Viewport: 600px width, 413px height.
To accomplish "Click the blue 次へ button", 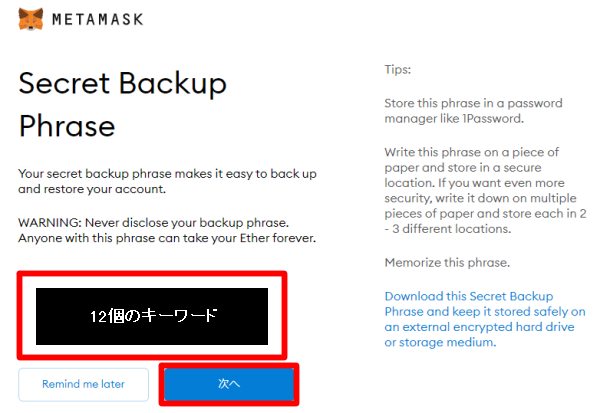I will tap(229, 384).
